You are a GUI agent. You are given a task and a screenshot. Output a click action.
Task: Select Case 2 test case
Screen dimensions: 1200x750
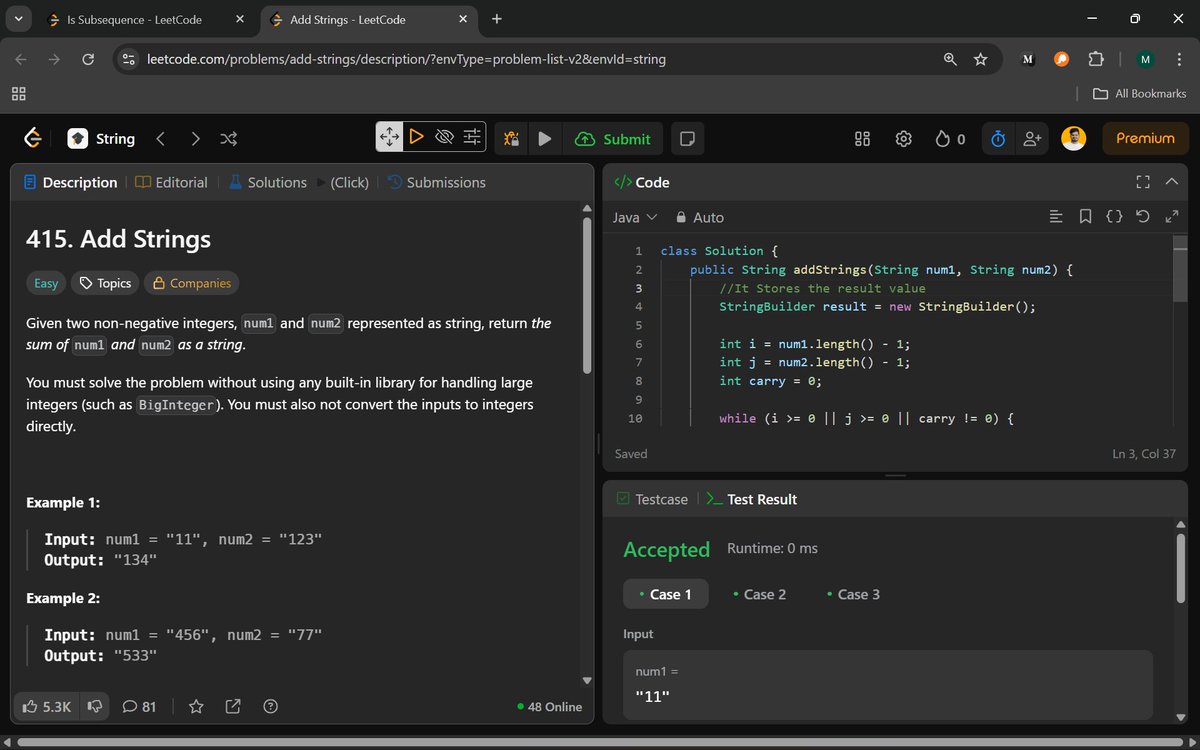[759, 594]
